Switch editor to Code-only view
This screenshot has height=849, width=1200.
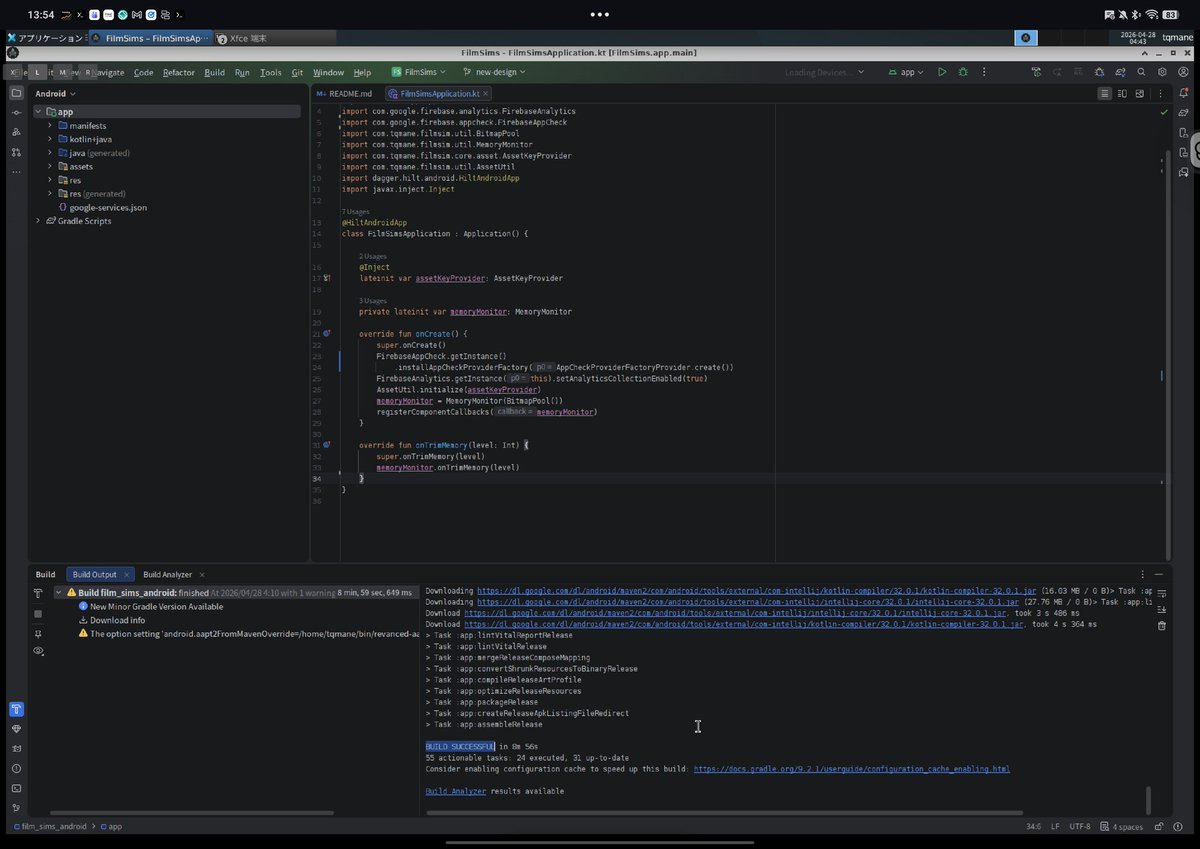point(1104,93)
